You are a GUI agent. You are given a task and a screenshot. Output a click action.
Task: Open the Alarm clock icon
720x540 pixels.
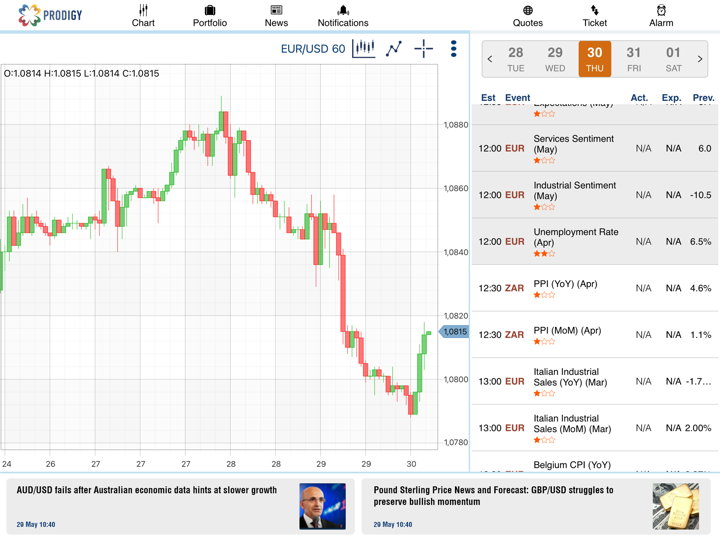pos(661,11)
